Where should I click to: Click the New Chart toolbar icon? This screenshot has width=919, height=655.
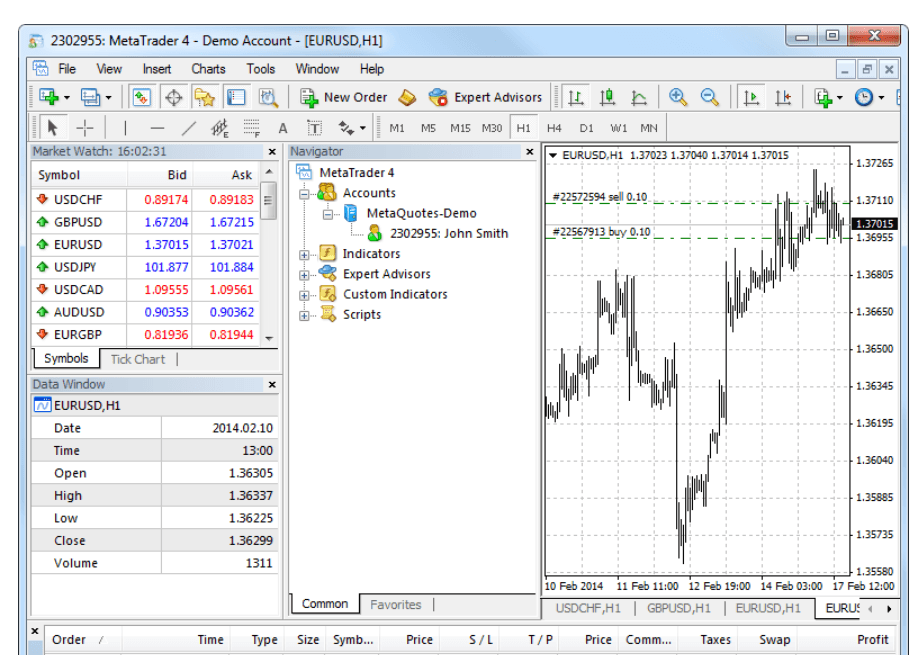pos(49,97)
